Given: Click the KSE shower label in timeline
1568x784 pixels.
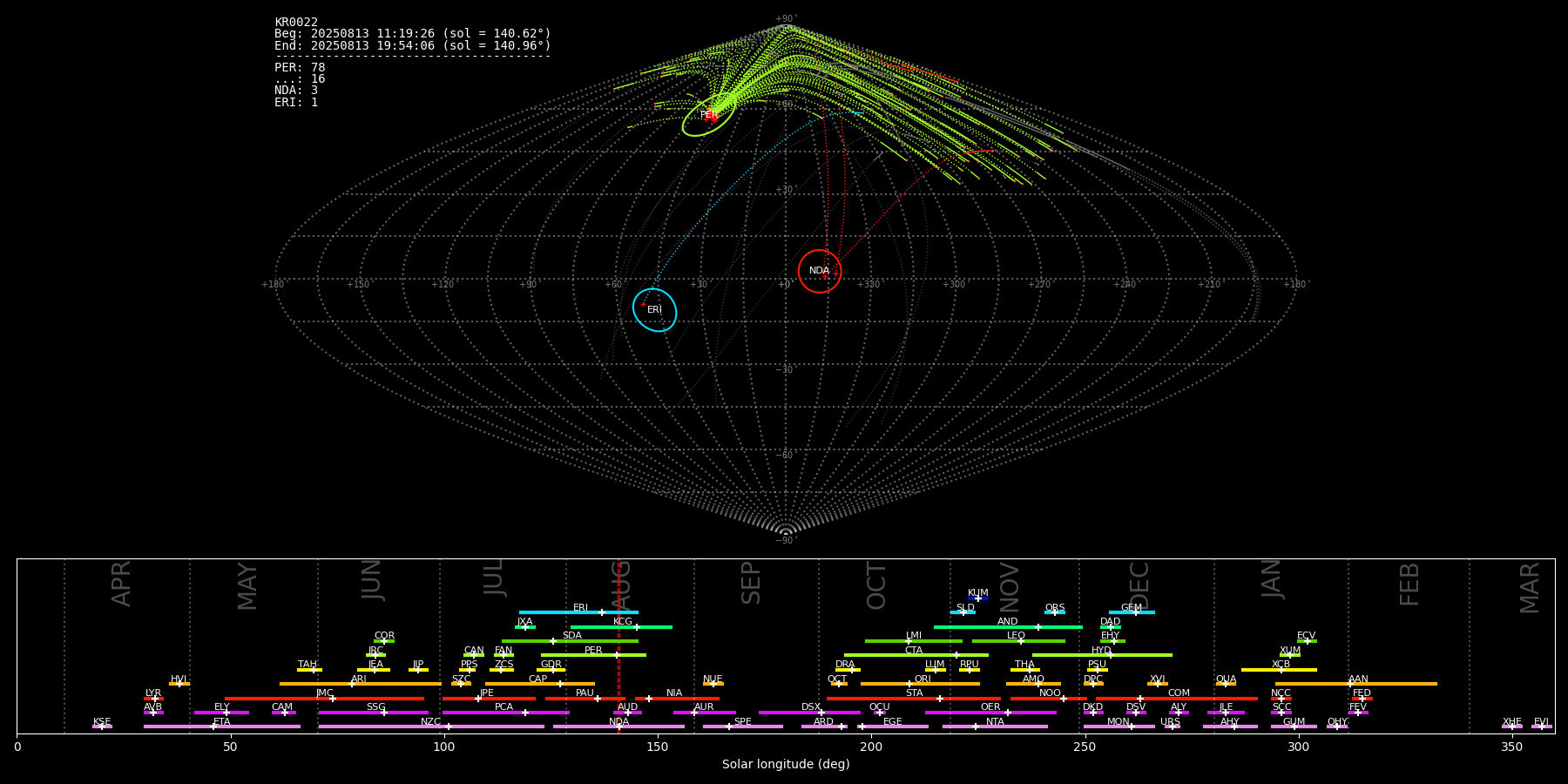Looking at the screenshot, I should tap(102, 721).
